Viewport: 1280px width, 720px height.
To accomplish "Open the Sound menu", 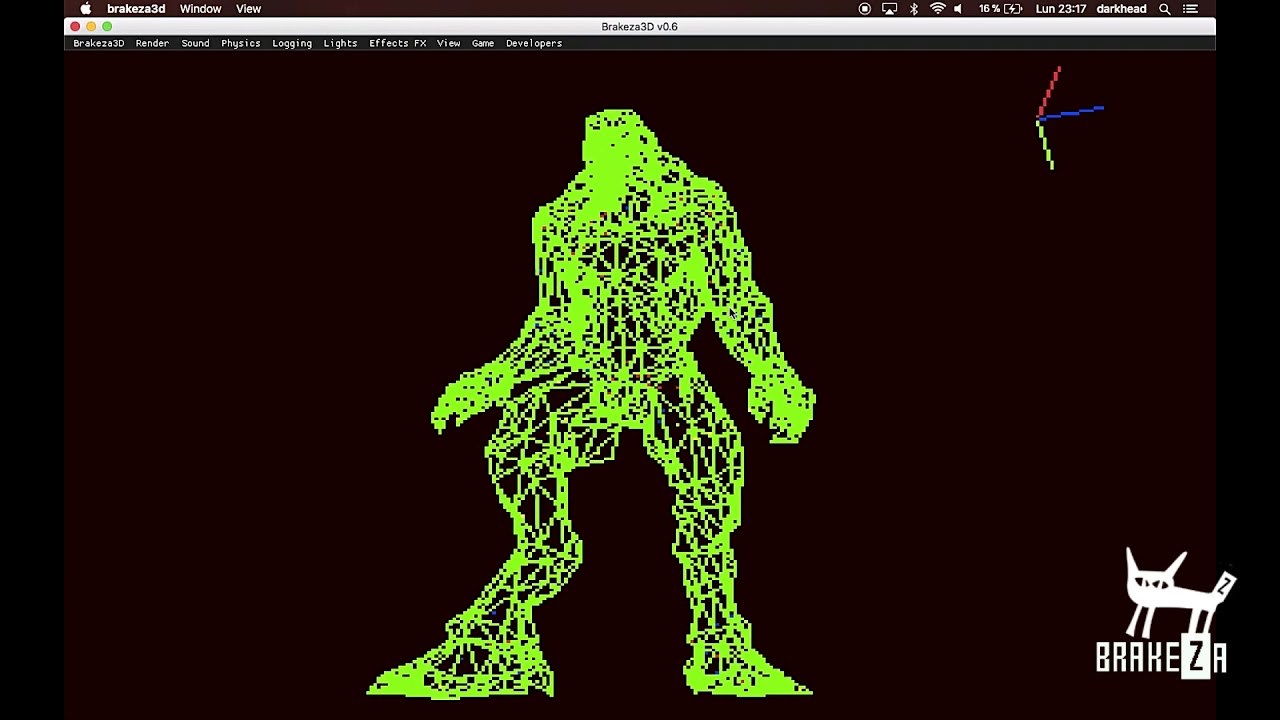I will tap(195, 43).
